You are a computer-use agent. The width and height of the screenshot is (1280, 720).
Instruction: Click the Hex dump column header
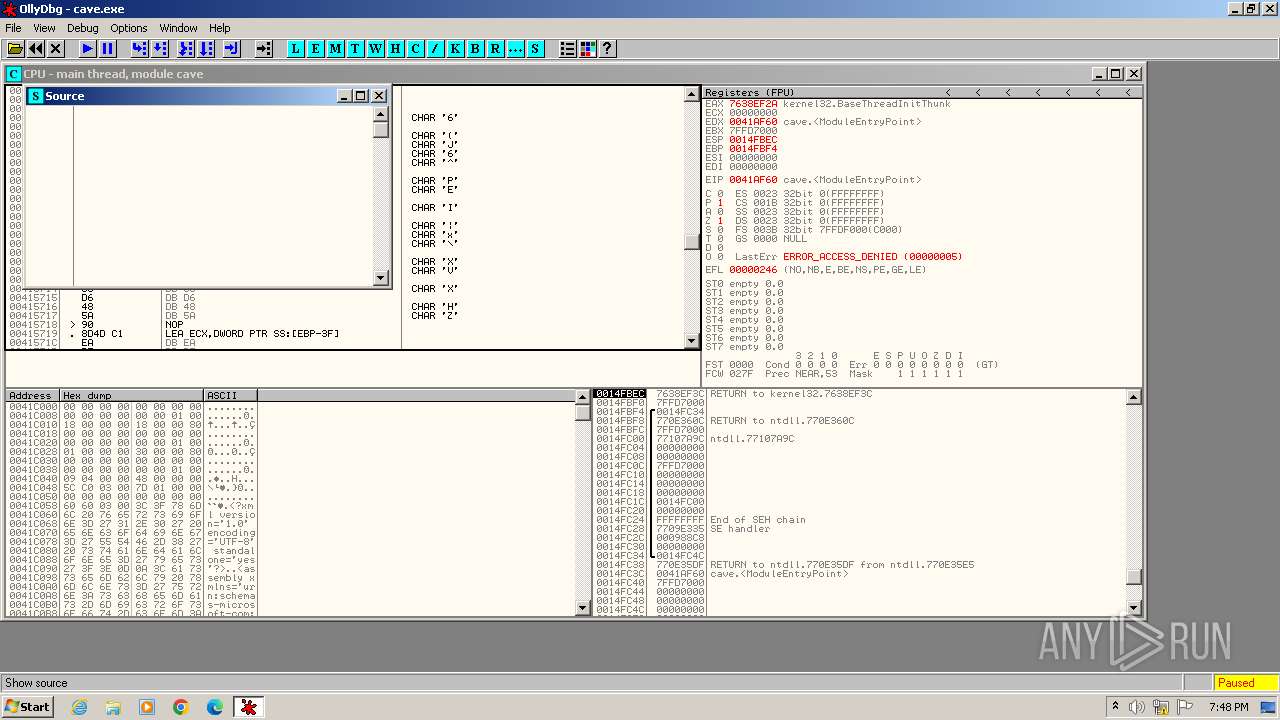click(132, 396)
